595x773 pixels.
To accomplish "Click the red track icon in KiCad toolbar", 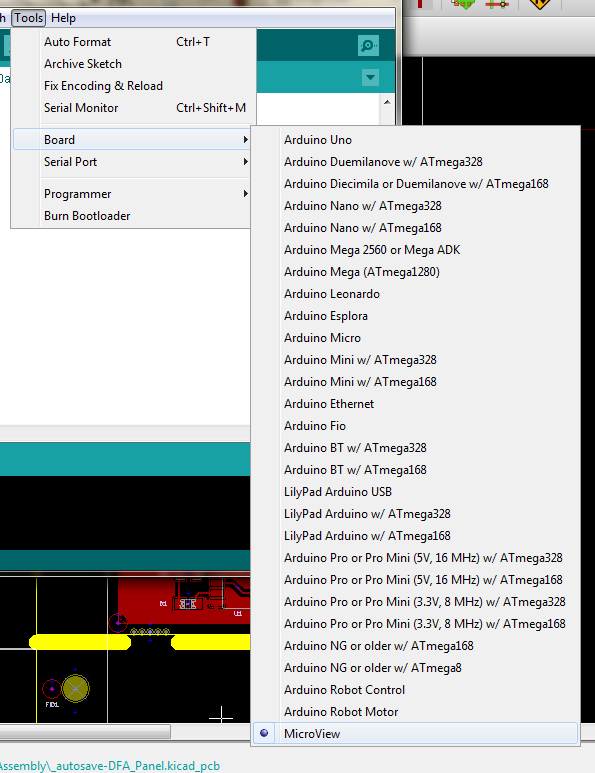I will pos(497,4).
